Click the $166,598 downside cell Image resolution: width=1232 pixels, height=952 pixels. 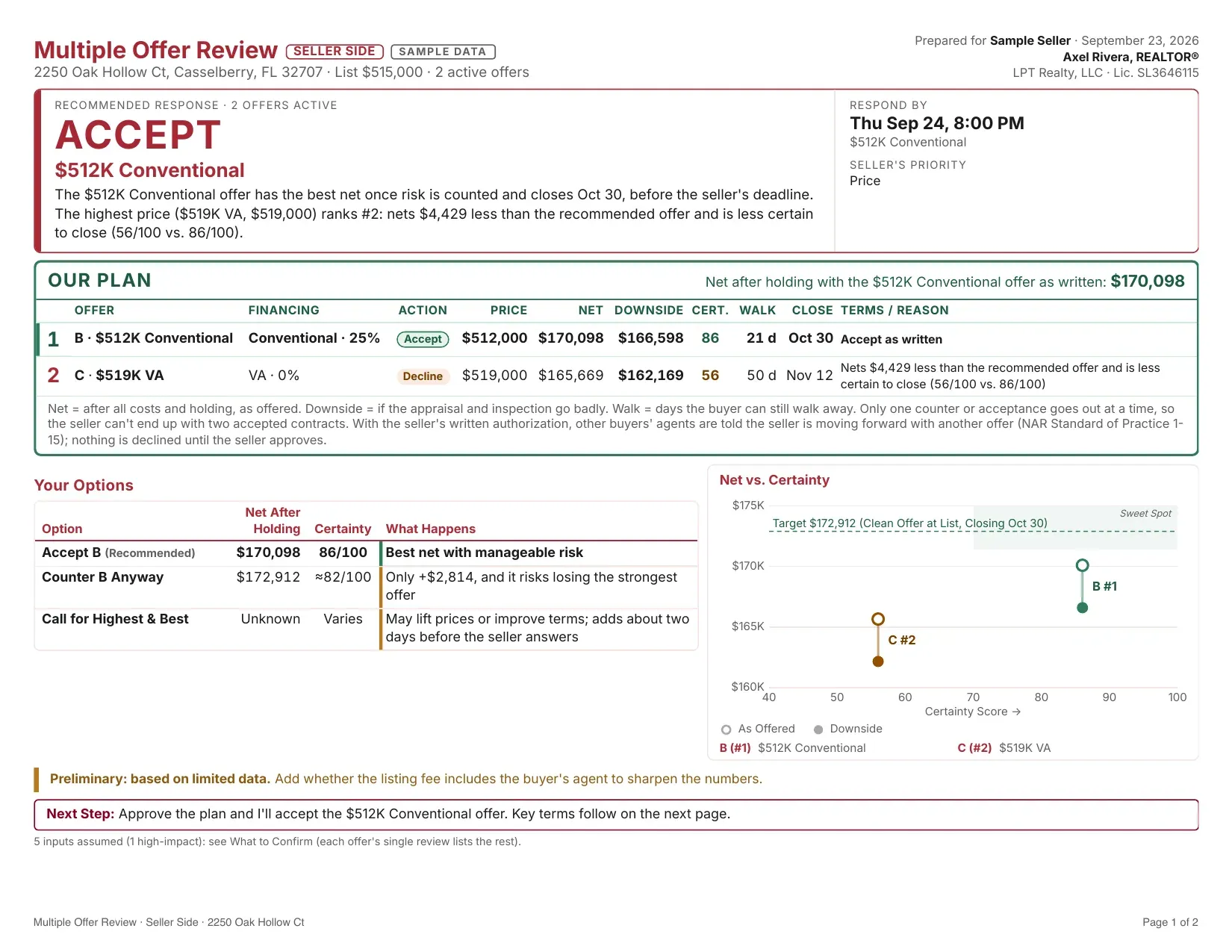coord(651,338)
